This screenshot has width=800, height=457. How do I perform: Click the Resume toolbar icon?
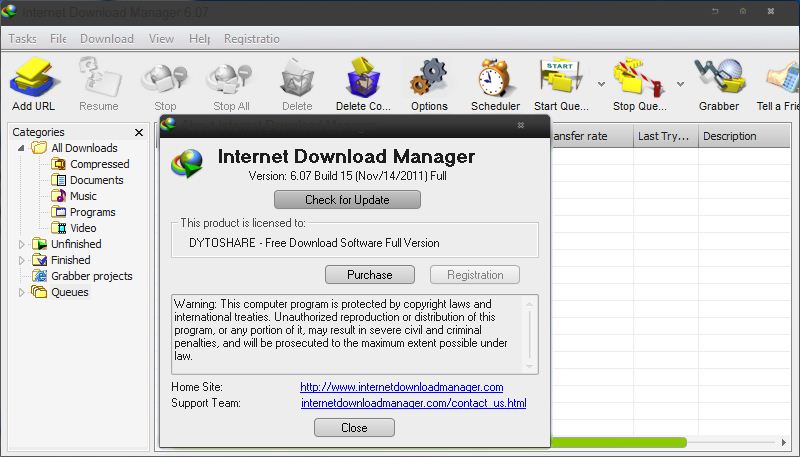tap(99, 78)
